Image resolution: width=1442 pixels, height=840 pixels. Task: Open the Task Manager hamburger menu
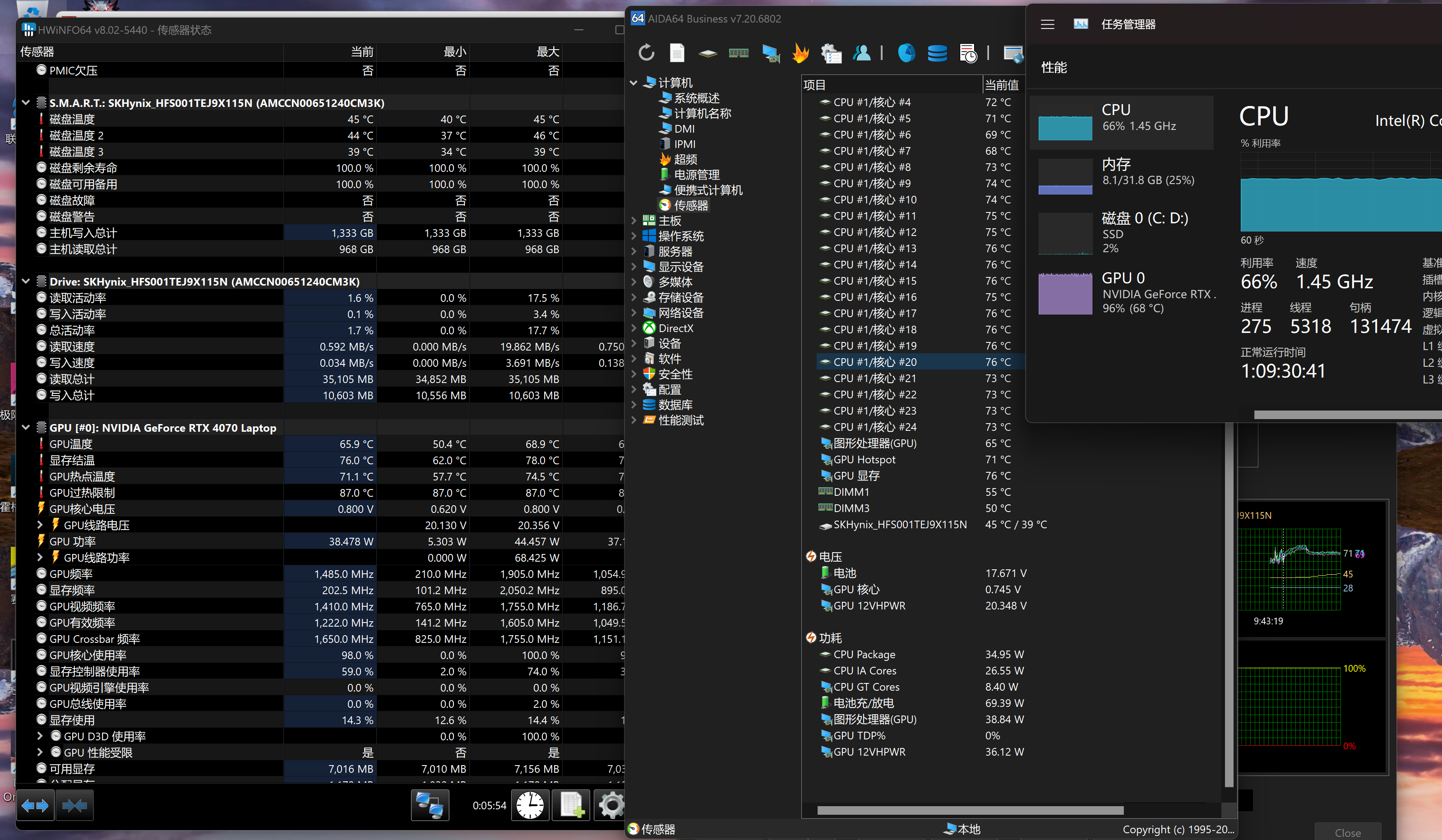coord(1047,24)
